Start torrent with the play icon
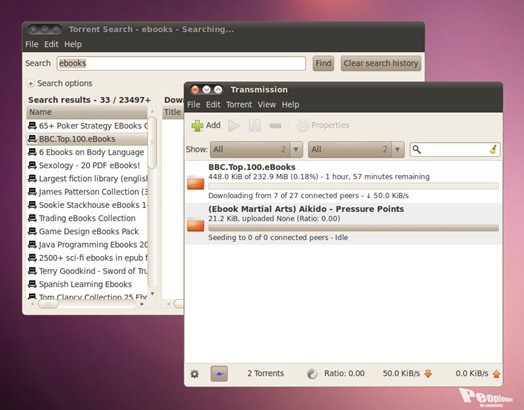This screenshot has height=410, width=524. click(234, 126)
